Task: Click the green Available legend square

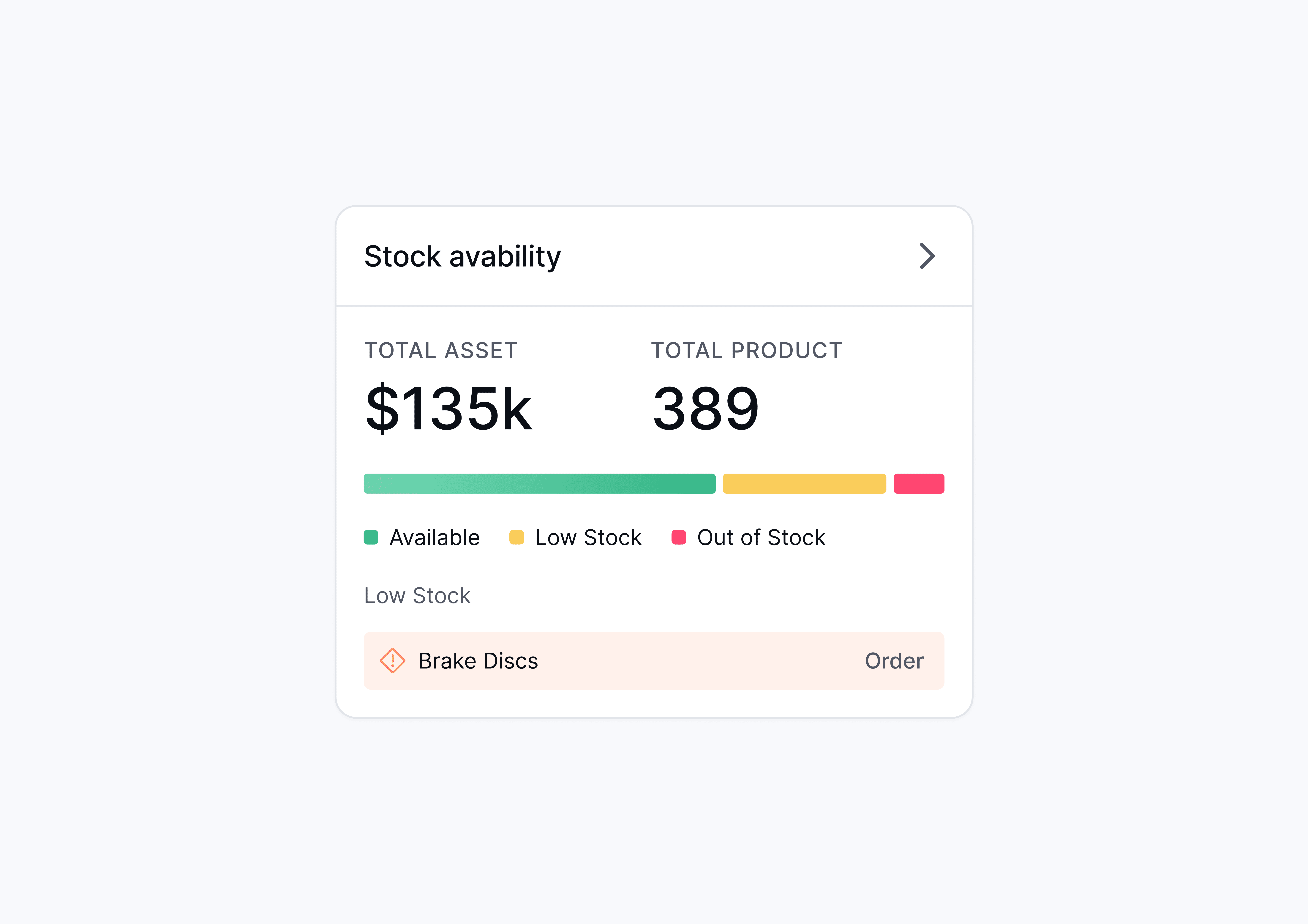Action: click(x=371, y=537)
